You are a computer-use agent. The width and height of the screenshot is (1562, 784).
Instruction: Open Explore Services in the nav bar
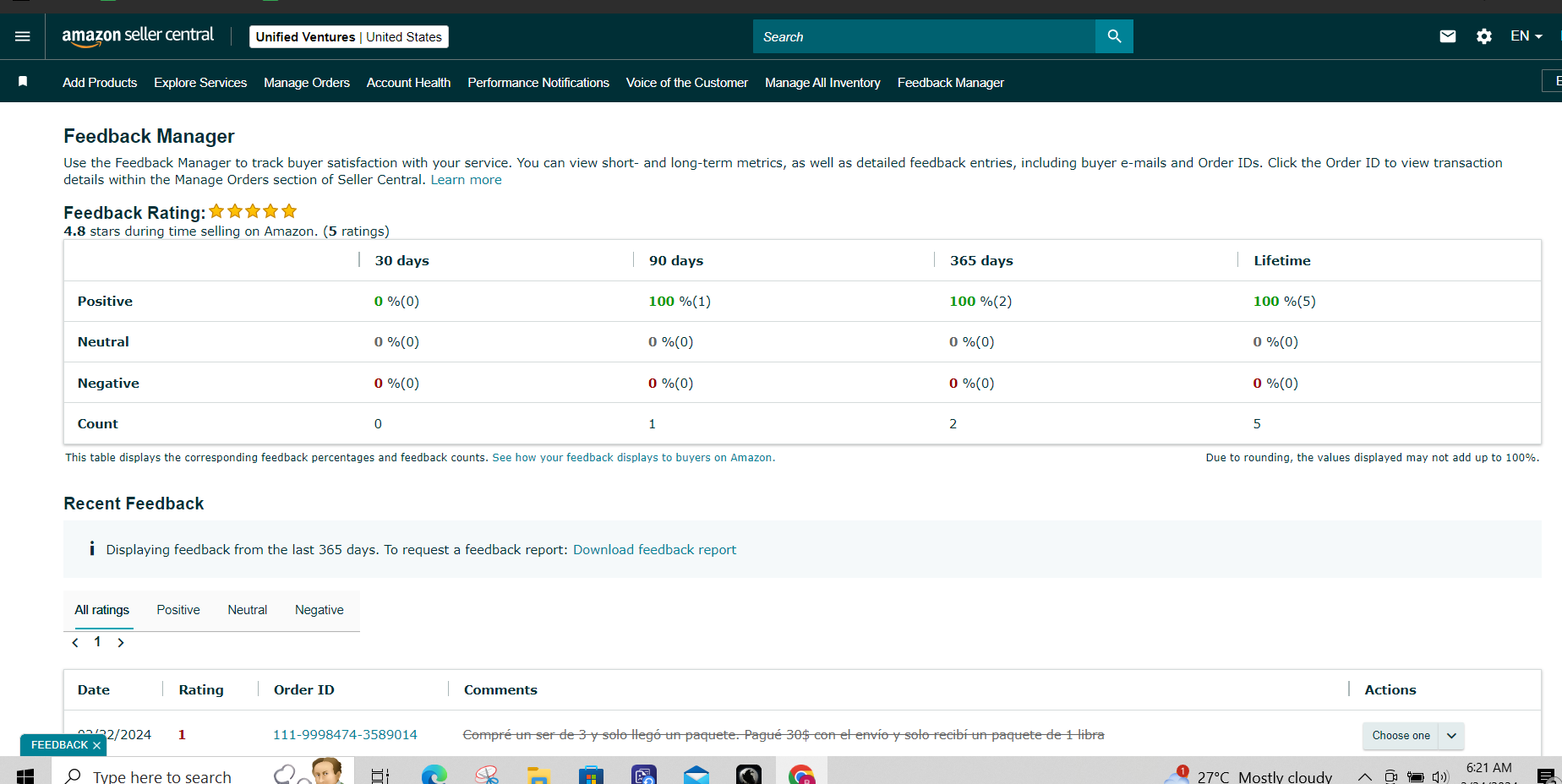[x=200, y=83]
